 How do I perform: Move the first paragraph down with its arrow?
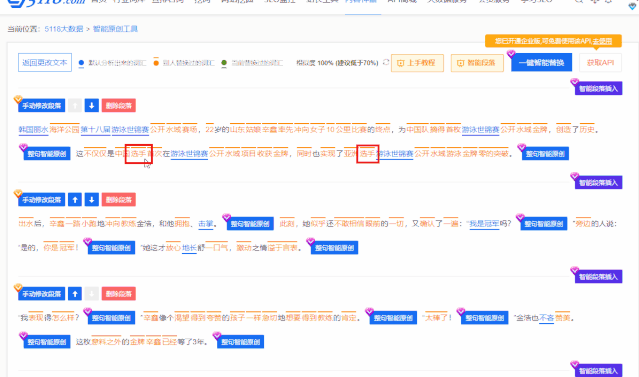(x=92, y=106)
